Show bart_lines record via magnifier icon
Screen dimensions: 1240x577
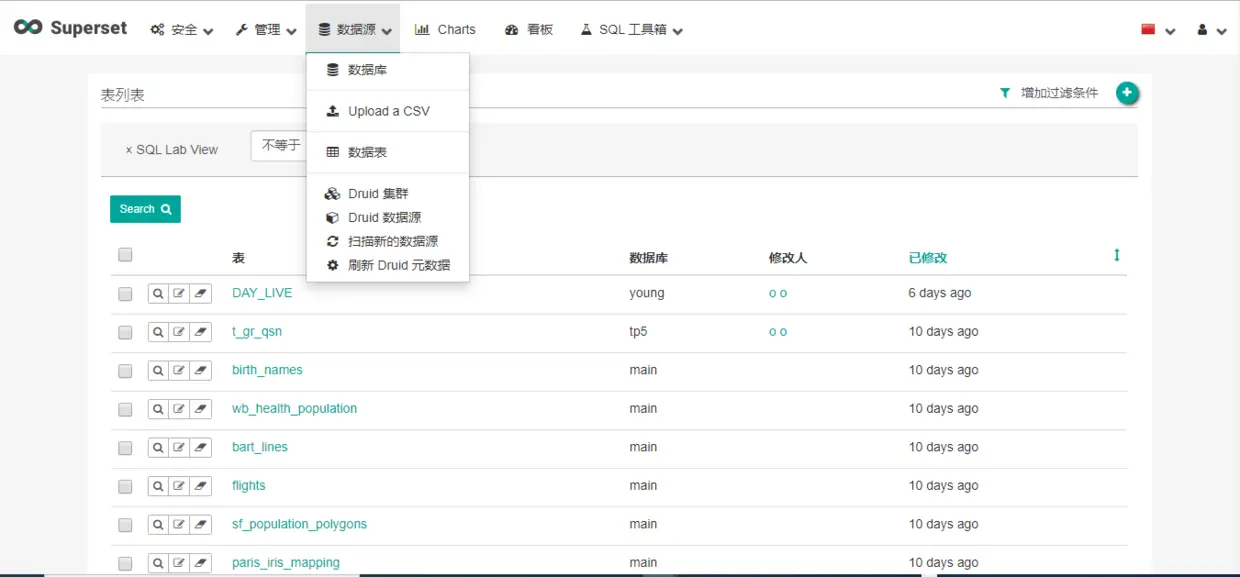tap(158, 447)
